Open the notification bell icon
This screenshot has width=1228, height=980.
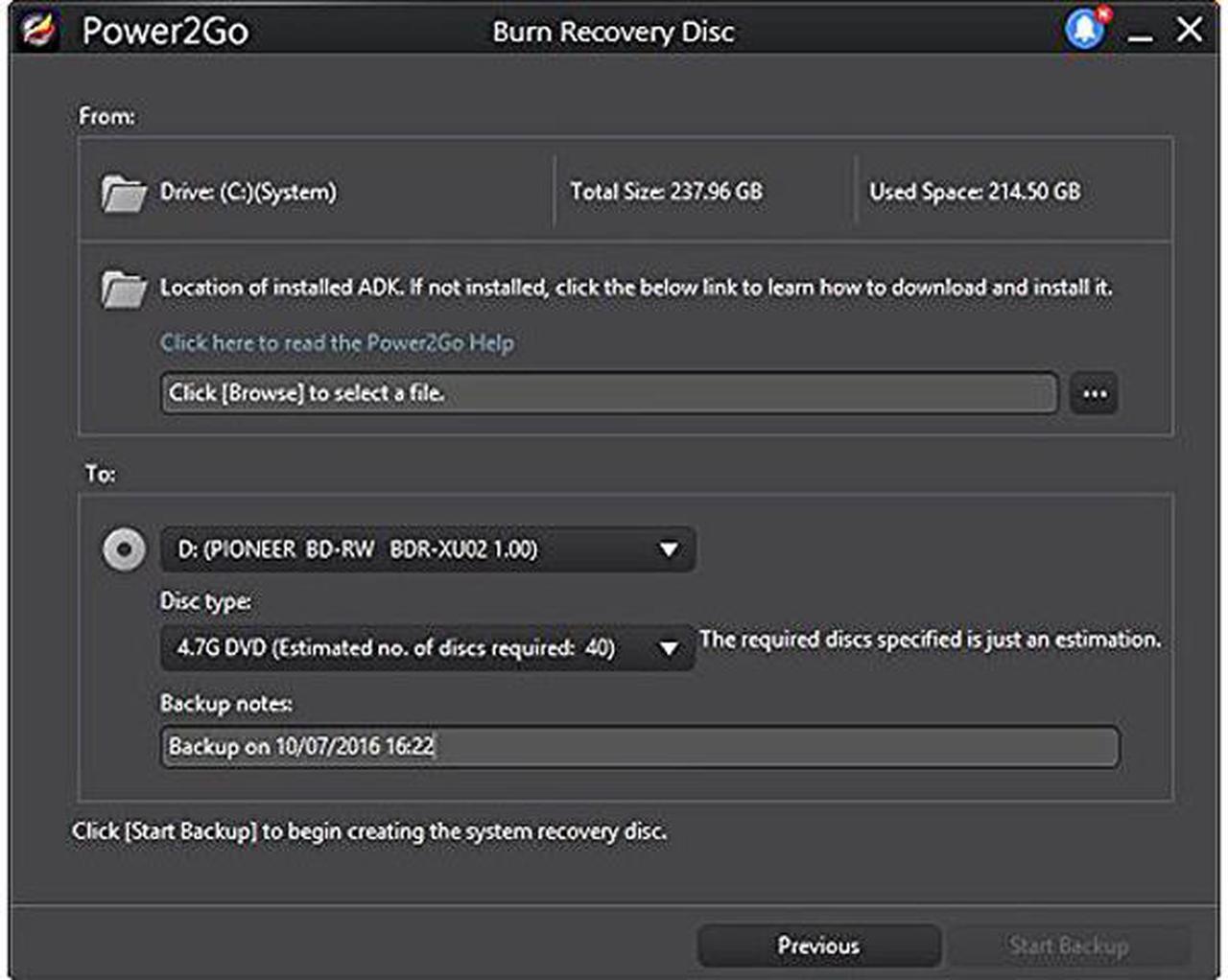[x=1086, y=28]
